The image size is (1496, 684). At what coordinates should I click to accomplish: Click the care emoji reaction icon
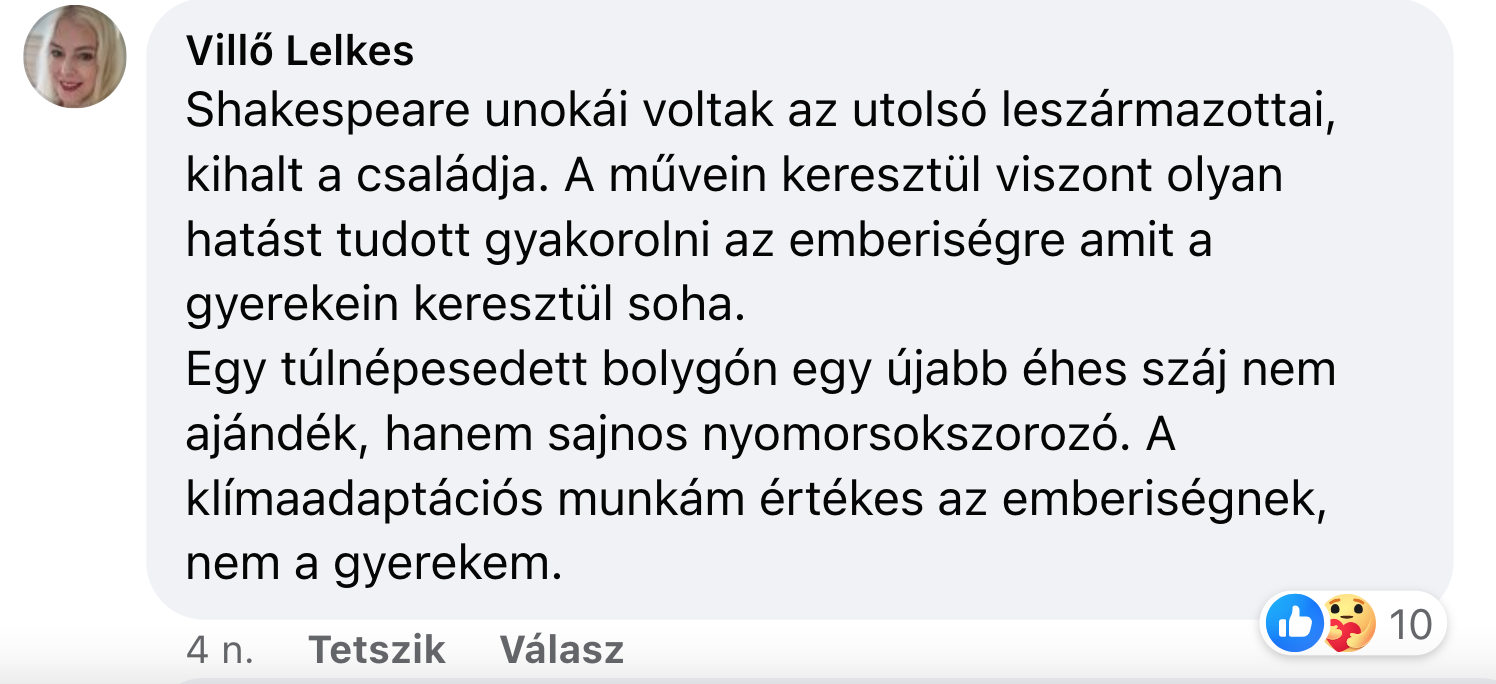click(x=1349, y=624)
